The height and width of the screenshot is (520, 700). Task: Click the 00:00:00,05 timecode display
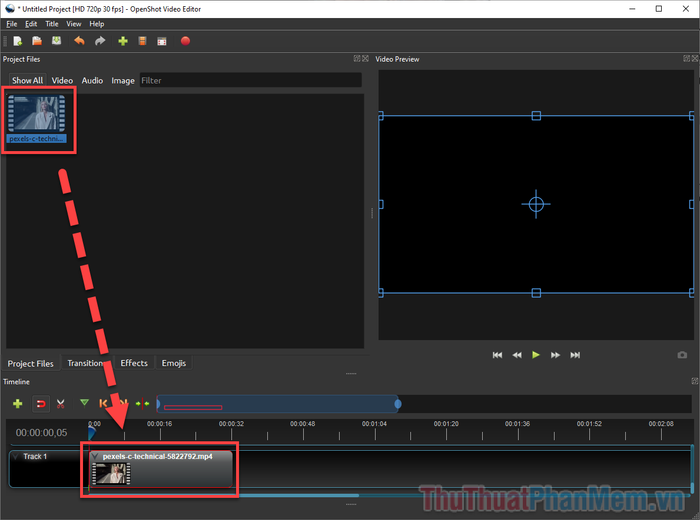click(x=42, y=433)
